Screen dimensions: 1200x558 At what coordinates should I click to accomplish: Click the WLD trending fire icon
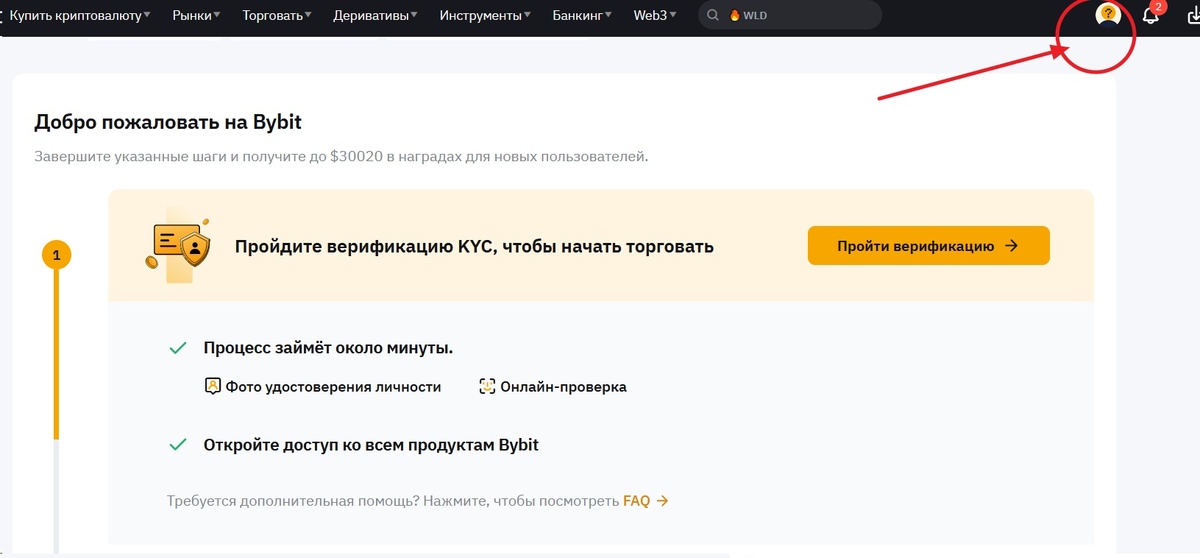click(735, 16)
